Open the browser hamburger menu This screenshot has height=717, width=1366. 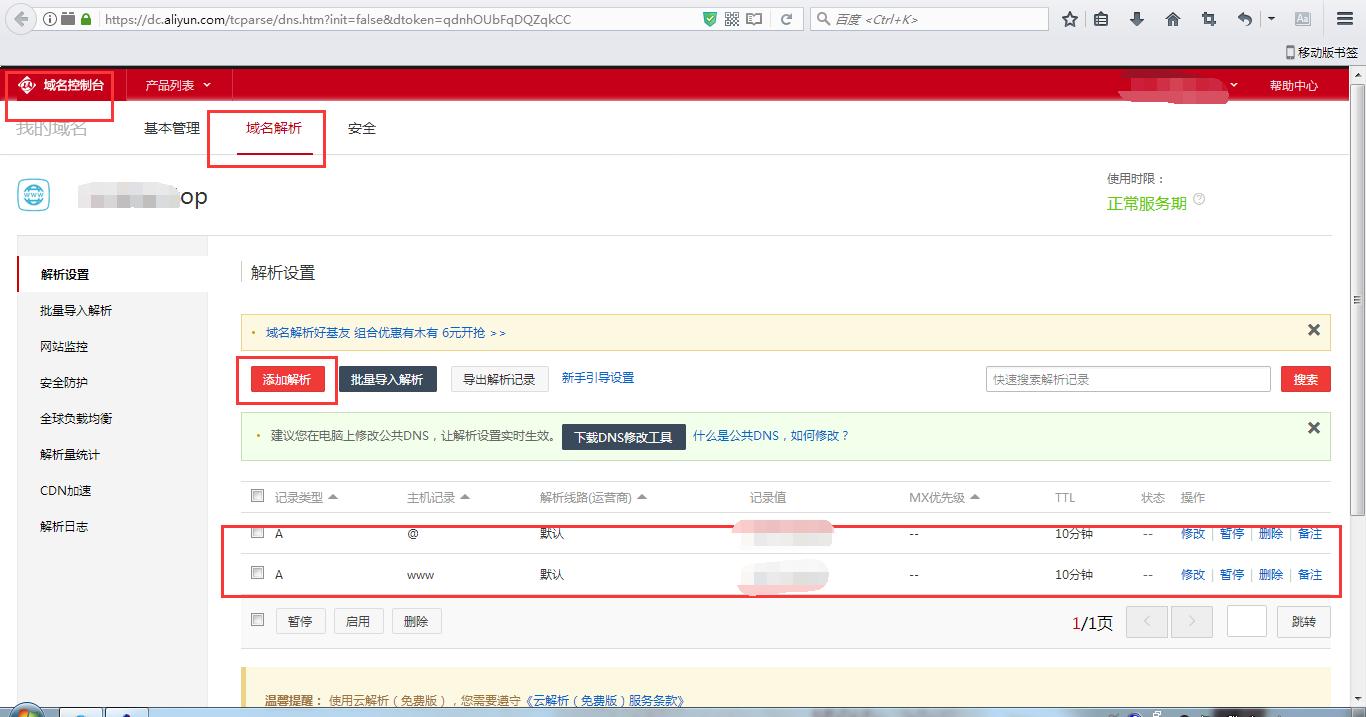pyautogui.click(x=1345, y=19)
